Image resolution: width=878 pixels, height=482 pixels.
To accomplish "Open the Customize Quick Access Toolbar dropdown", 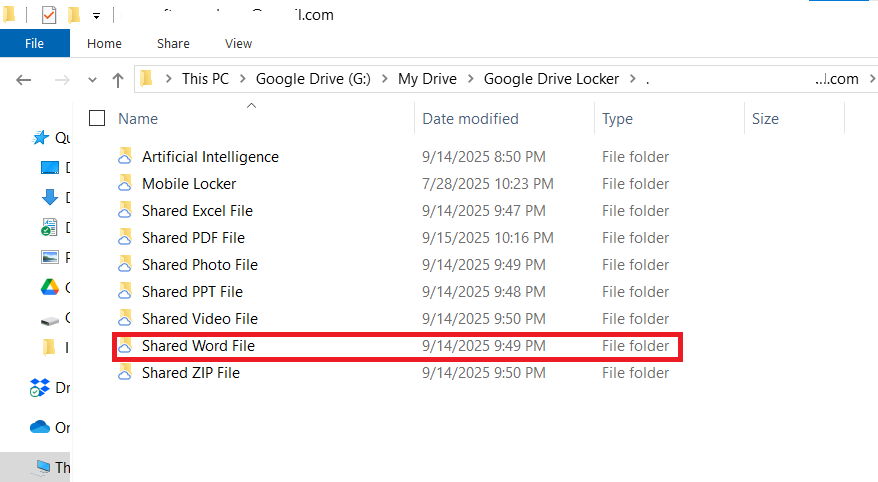I will [x=96, y=16].
